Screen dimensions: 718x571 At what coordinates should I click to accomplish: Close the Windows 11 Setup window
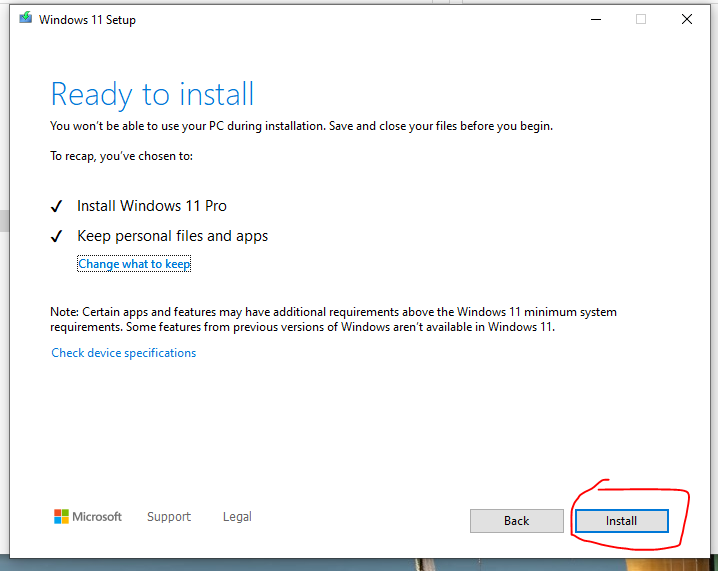click(687, 19)
